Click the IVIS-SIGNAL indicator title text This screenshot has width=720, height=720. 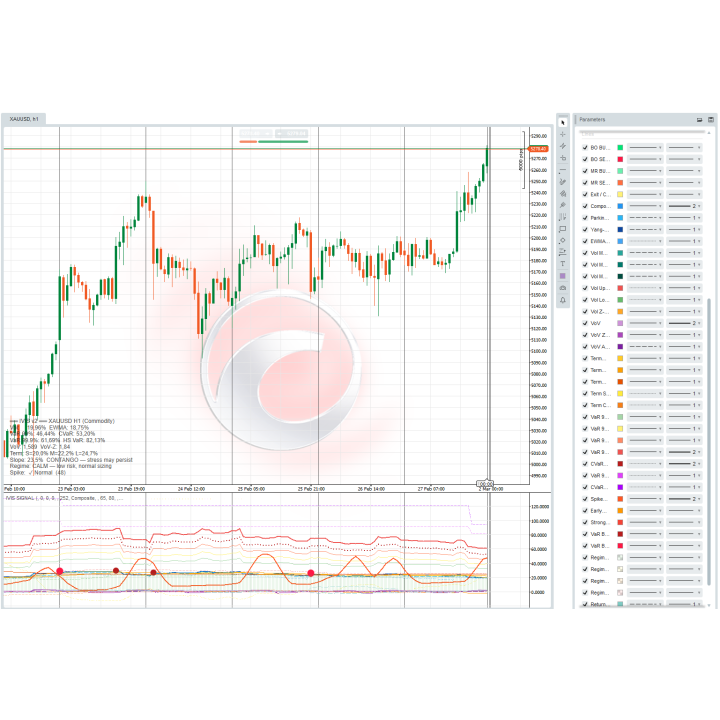[29, 498]
